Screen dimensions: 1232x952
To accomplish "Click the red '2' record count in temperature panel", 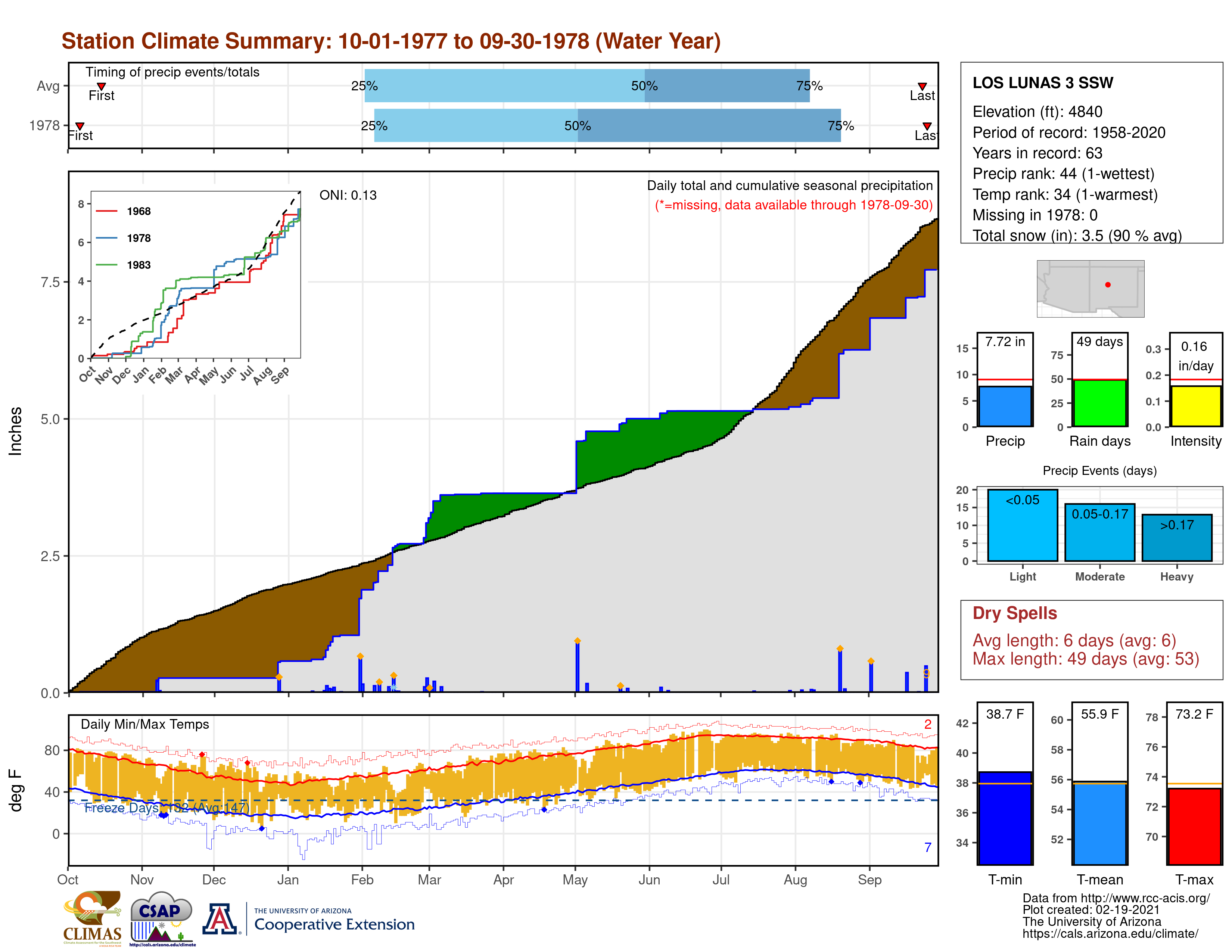I will (x=927, y=724).
